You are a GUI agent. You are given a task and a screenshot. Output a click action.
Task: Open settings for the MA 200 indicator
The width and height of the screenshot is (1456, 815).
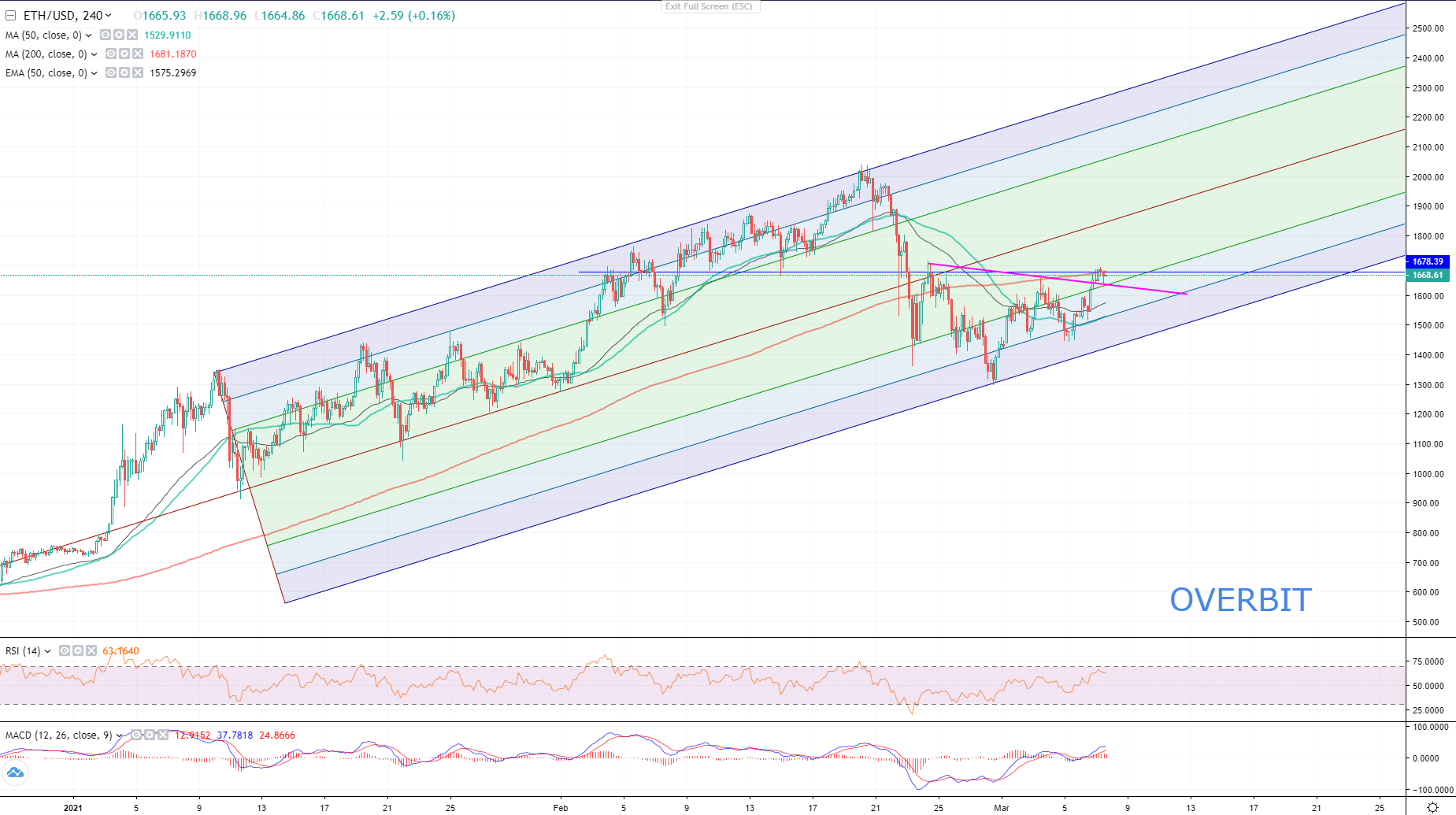(124, 54)
